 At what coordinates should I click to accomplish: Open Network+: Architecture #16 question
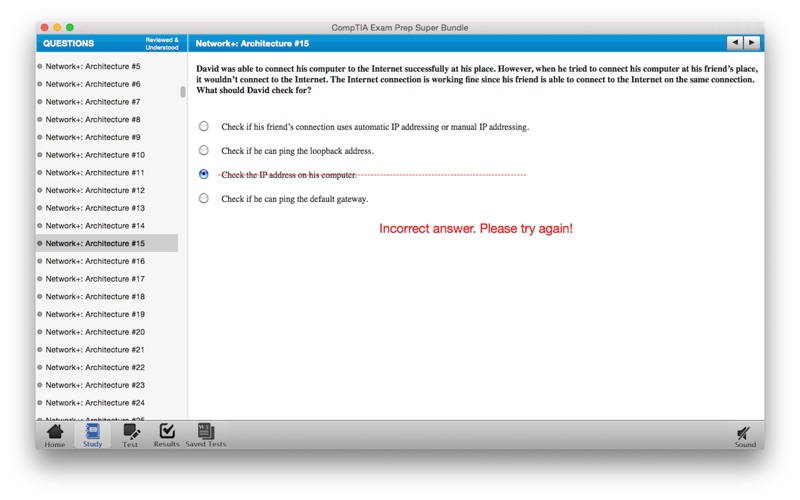95,261
